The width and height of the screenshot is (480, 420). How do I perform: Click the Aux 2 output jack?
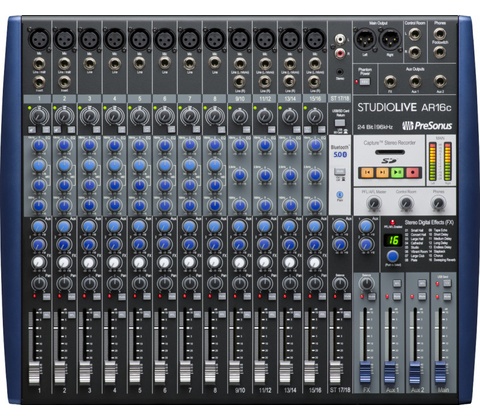click(x=440, y=81)
